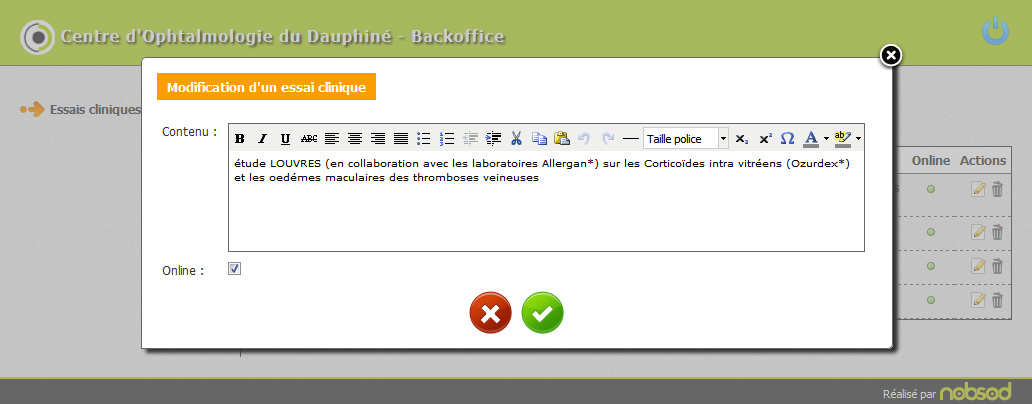1032x404 pixels.
Task: Insert a horizontal rule line
Action: point(631,139)
